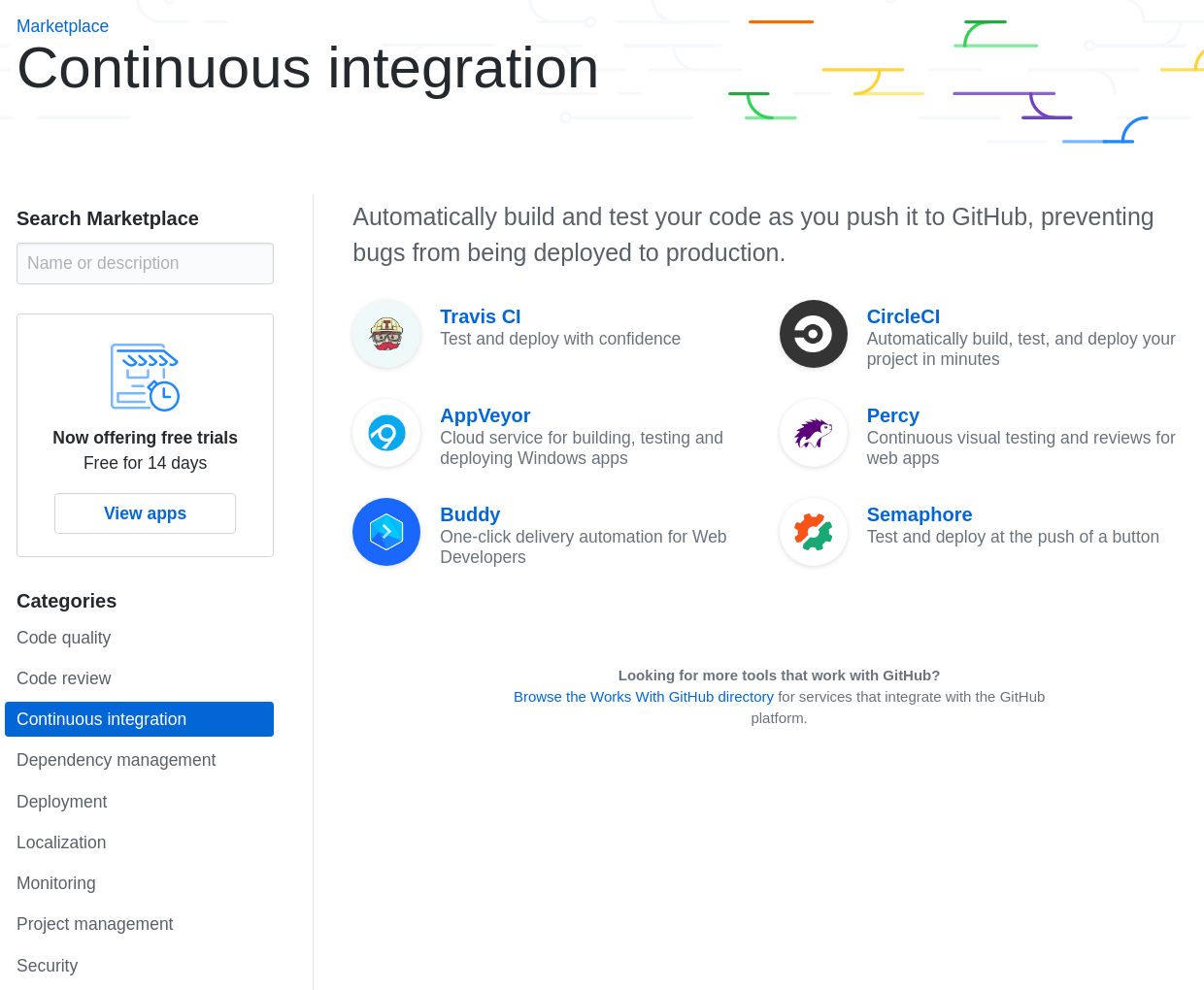Select the Semaphore gears logo icon
This screenshot has width=1204, height=990.
point(814,532)
